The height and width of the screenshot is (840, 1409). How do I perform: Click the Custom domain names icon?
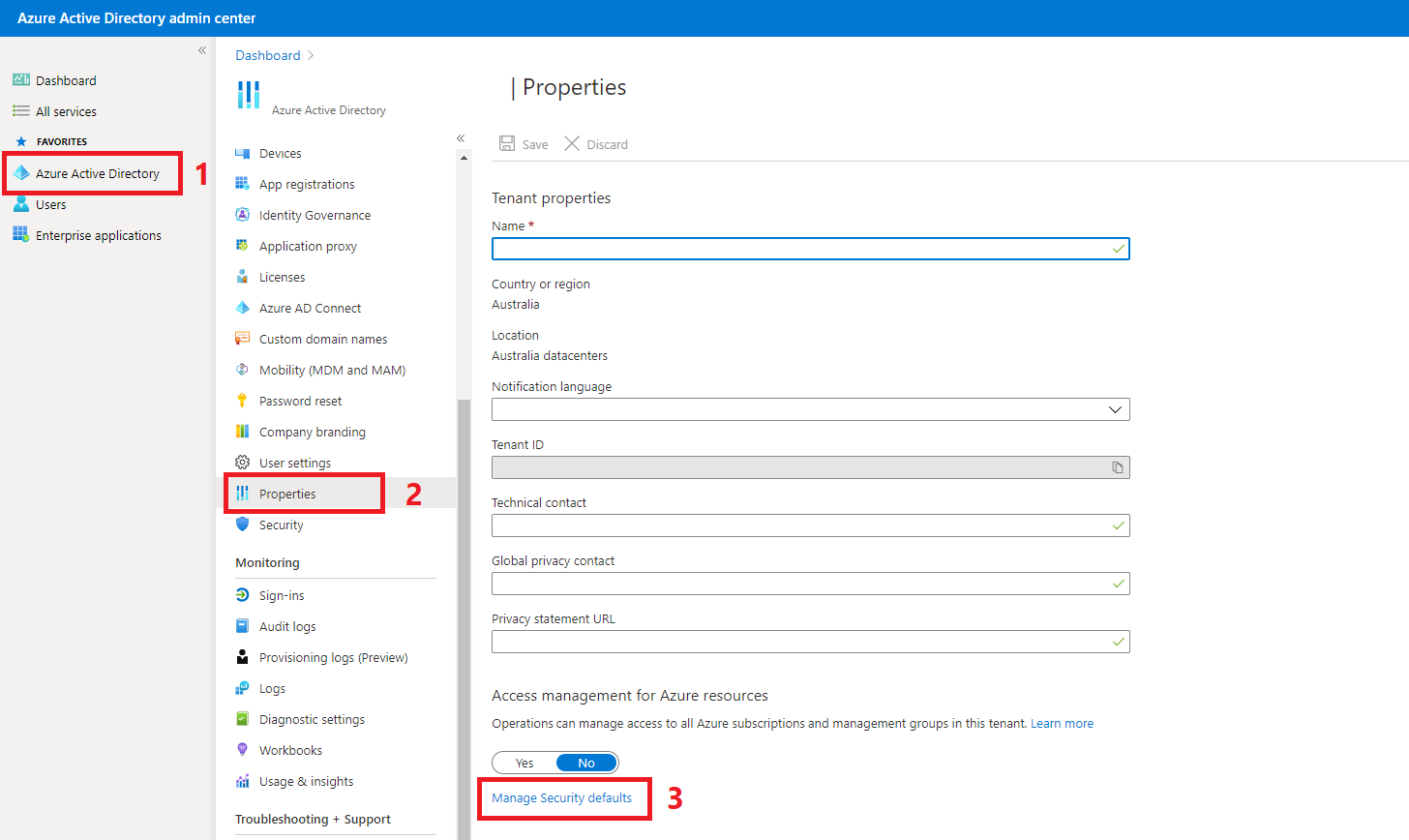tap(243, 339)
